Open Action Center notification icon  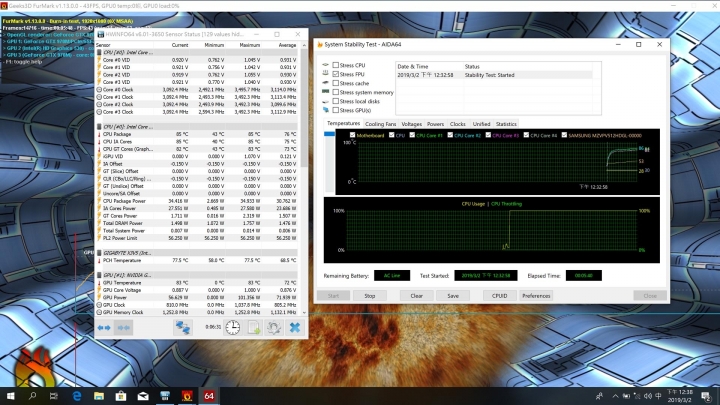click(707, 396)
